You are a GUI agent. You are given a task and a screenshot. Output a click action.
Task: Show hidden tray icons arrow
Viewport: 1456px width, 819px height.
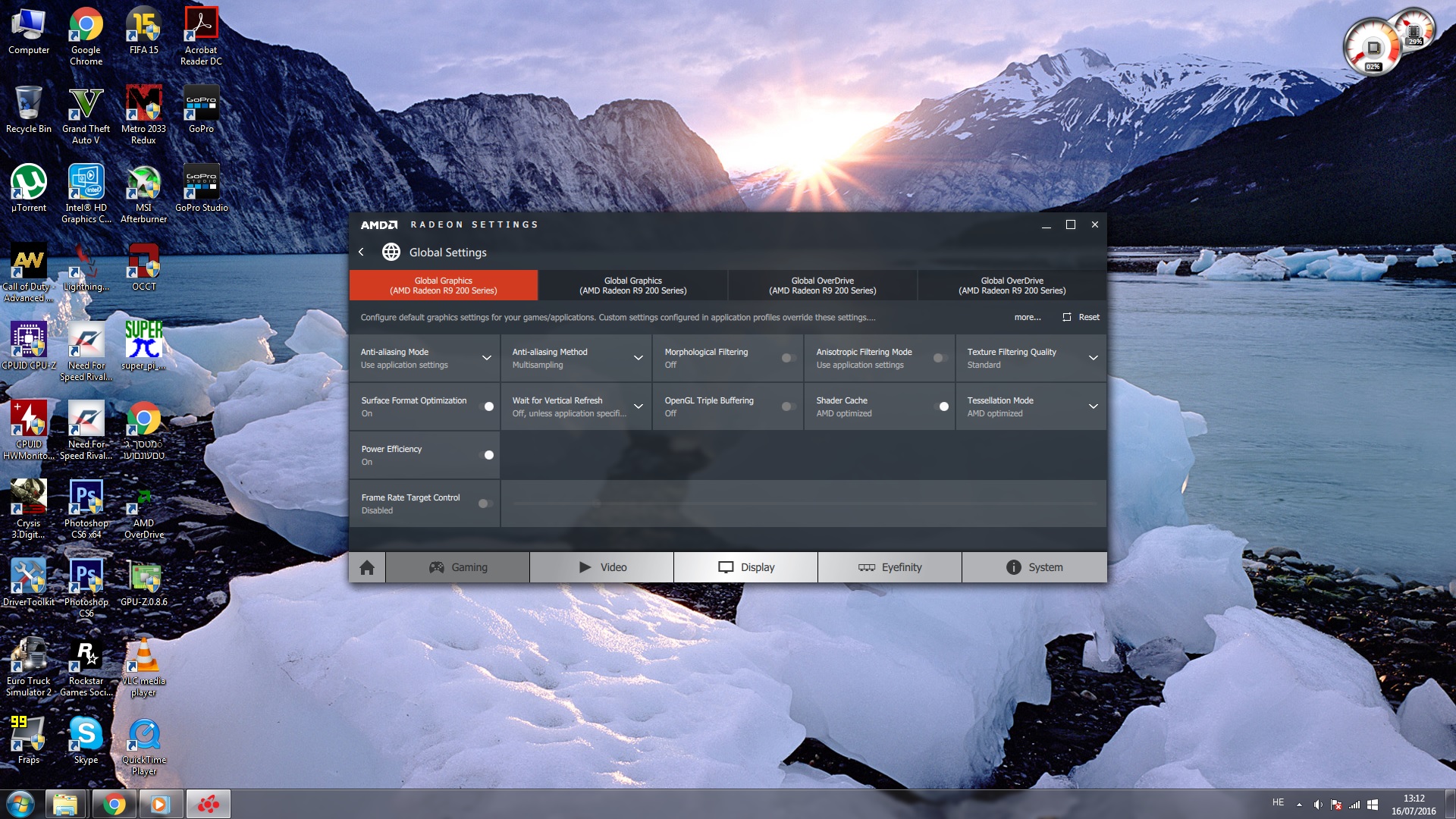point(1299,805)
